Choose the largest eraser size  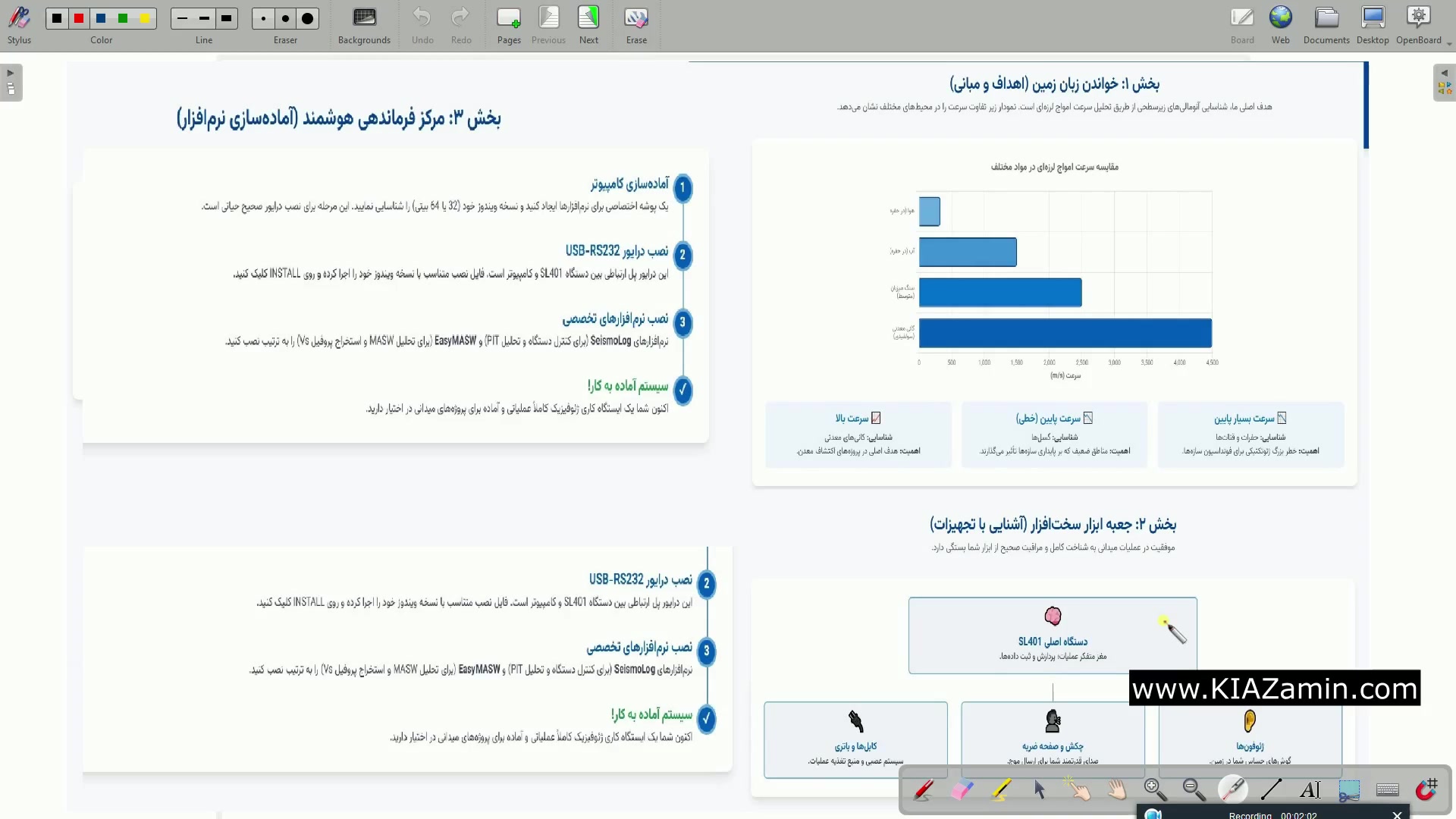pyautogui.click(x=307, y=18)
